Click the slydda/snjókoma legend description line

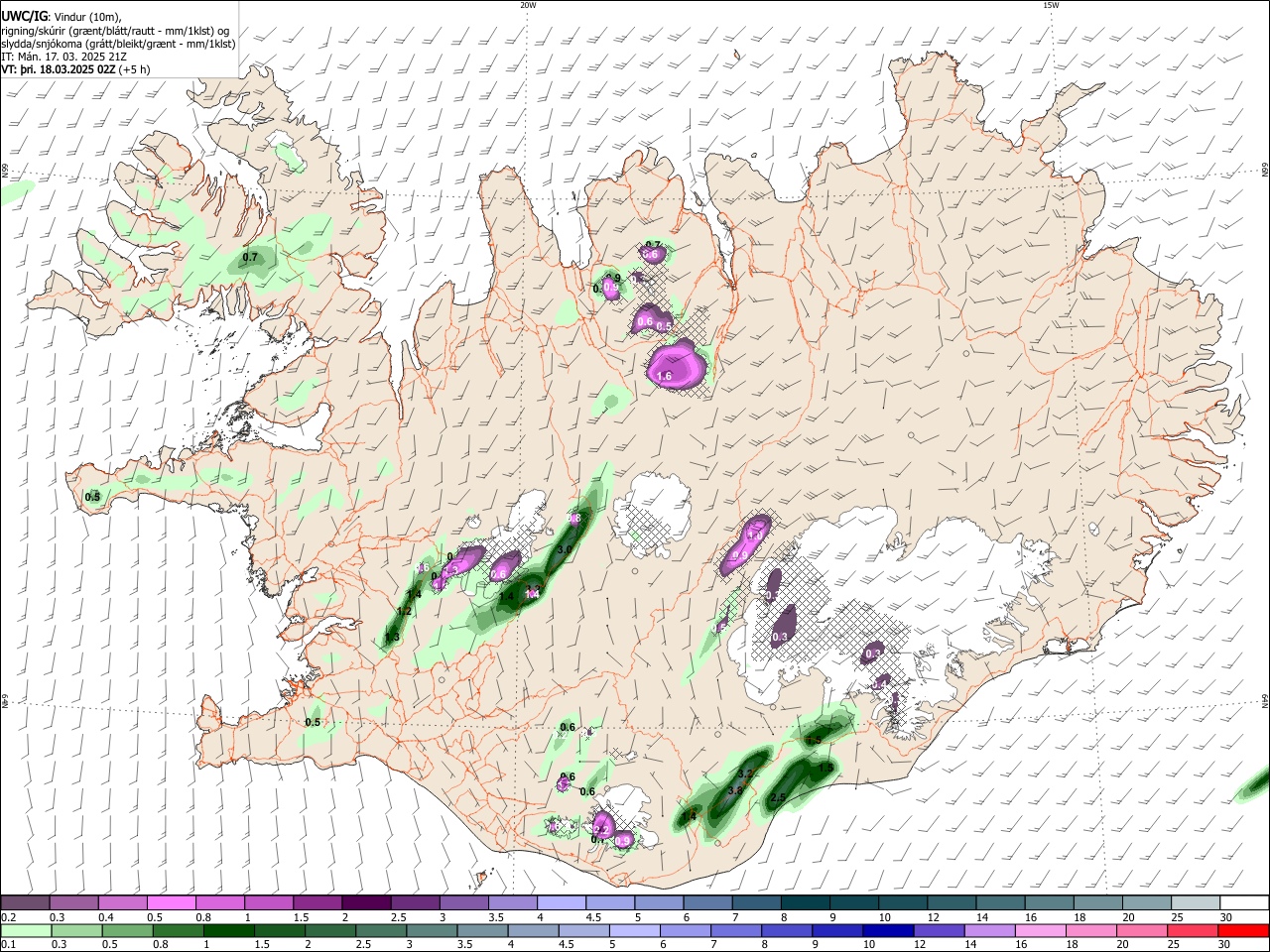[x=118, y=44]
